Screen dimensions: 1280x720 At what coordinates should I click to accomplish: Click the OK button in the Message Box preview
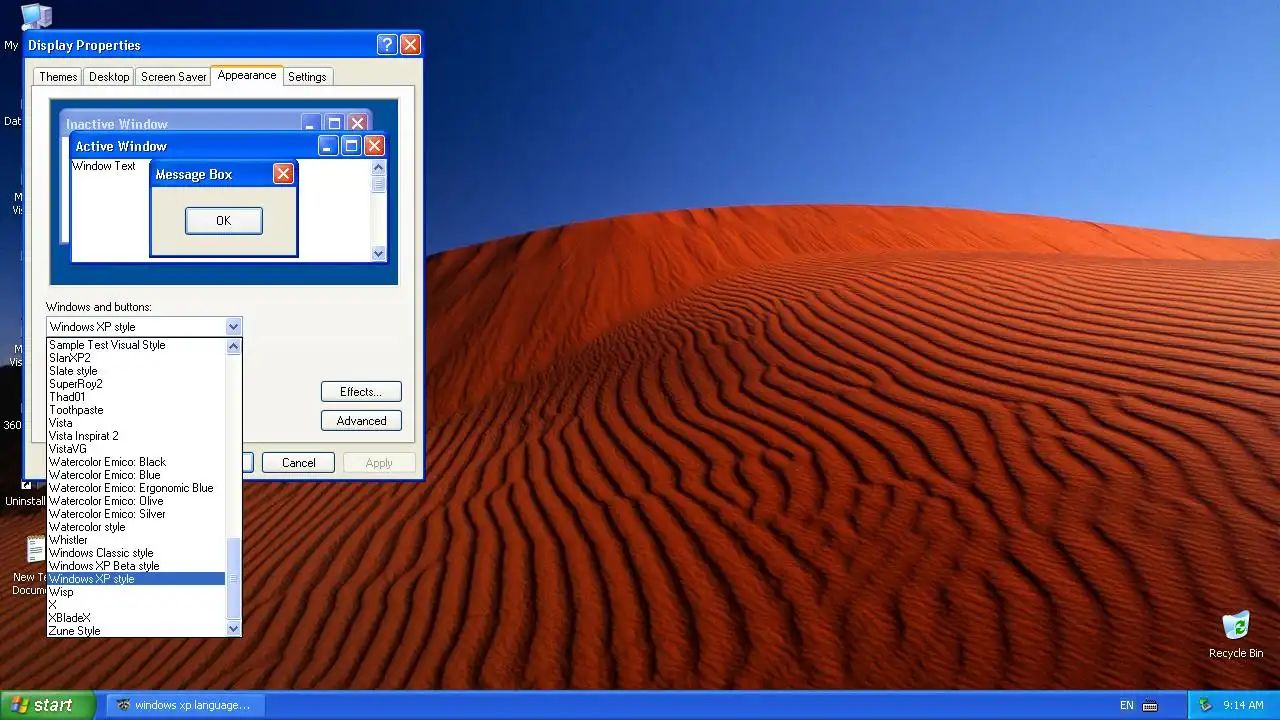[x=224, y=221]
